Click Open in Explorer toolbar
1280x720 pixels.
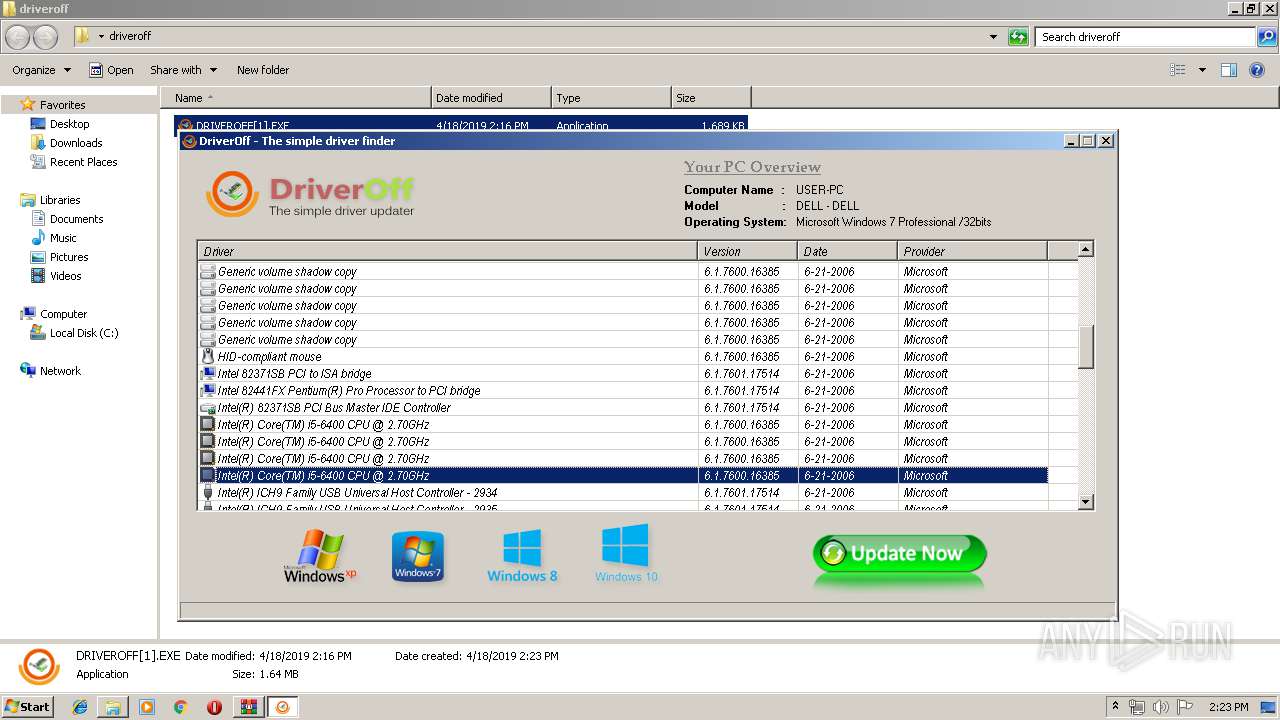[x=111, y=70]
